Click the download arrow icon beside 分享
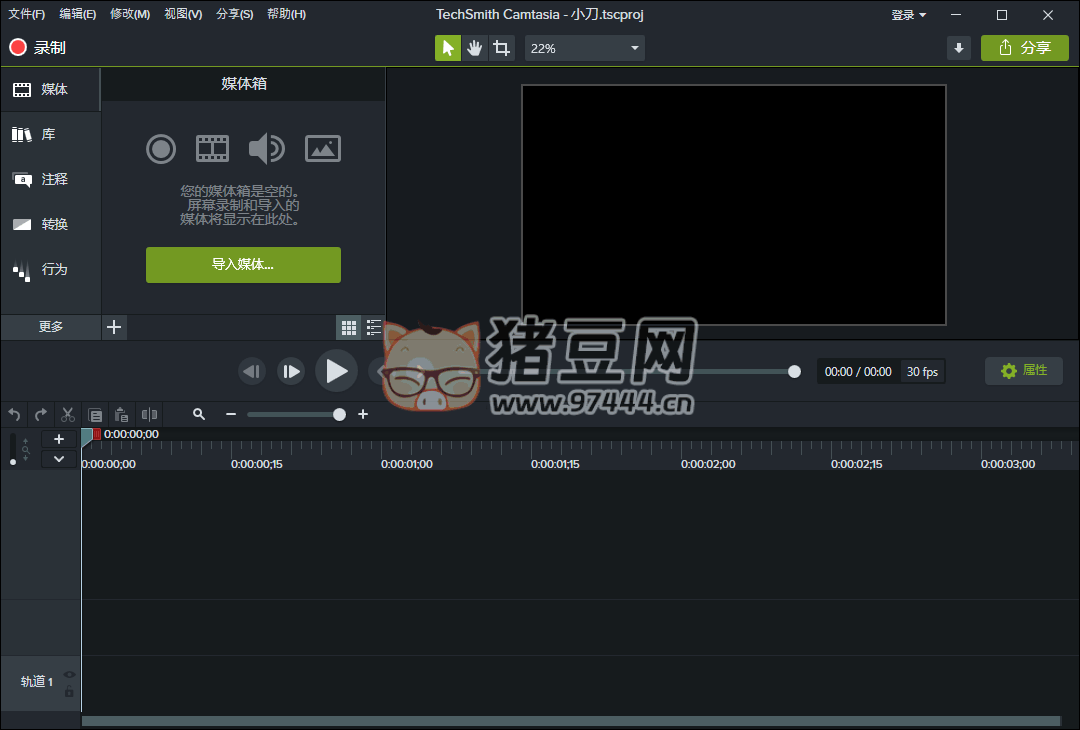1080x730 pixels. coord(958,48)
